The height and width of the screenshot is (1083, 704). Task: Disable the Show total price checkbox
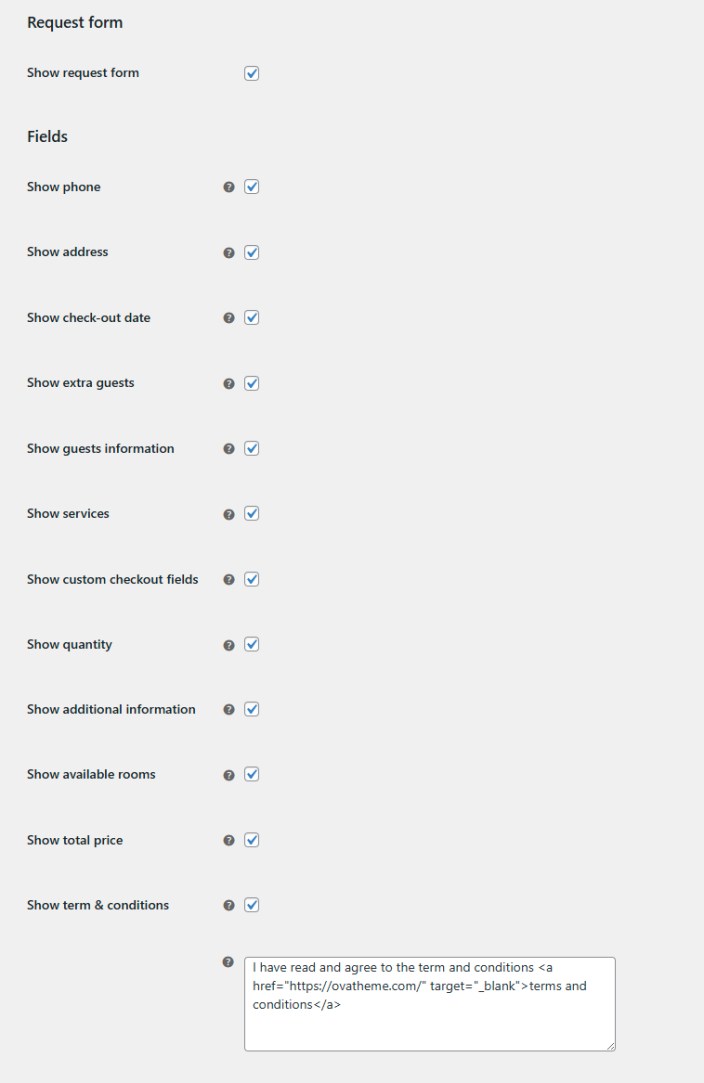(x=252, y=840)
